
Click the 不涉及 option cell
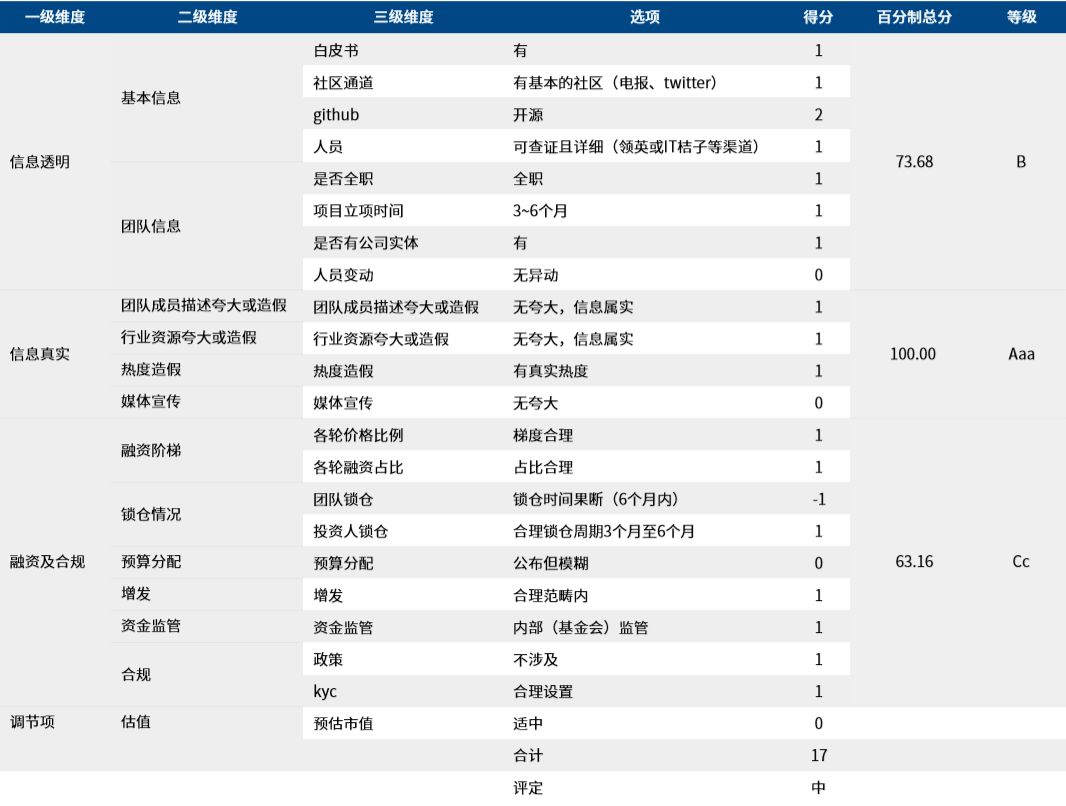click(x=536, y=660)
